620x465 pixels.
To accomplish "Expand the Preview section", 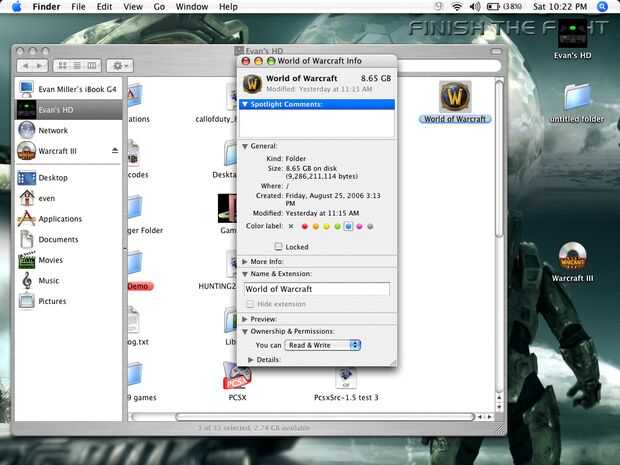I will pyautogui.click(x=245, y=319).
